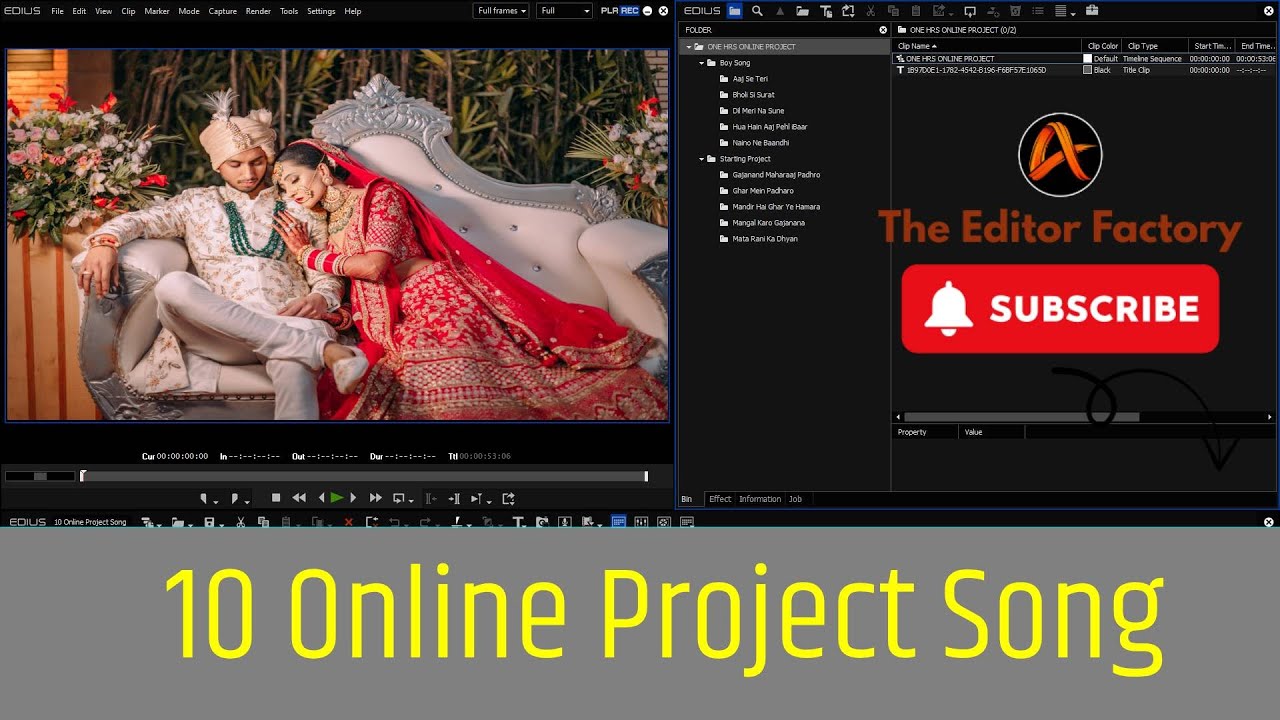Viewport: 1280px width, 720px height.
Task: Click Black clip color swatch
Action: click(x=1088, y=70)
